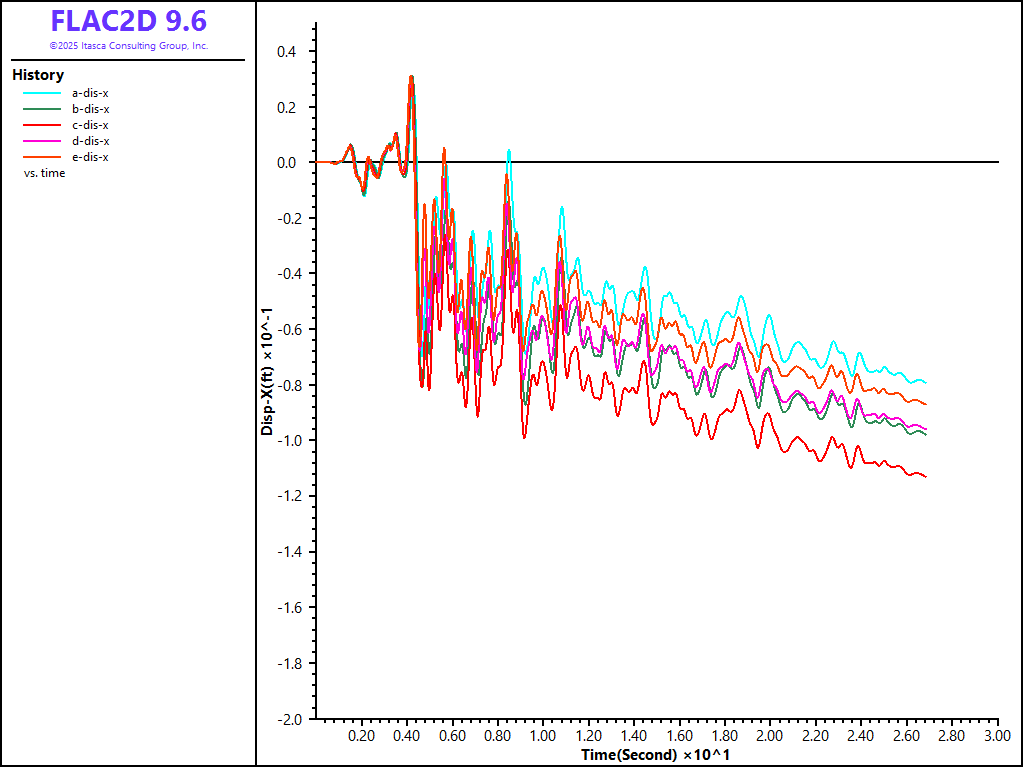The width and height of the screenshot is (1024, 768).
Task: Click the magenta line swatch for d-dis-x
Action: 40,141
